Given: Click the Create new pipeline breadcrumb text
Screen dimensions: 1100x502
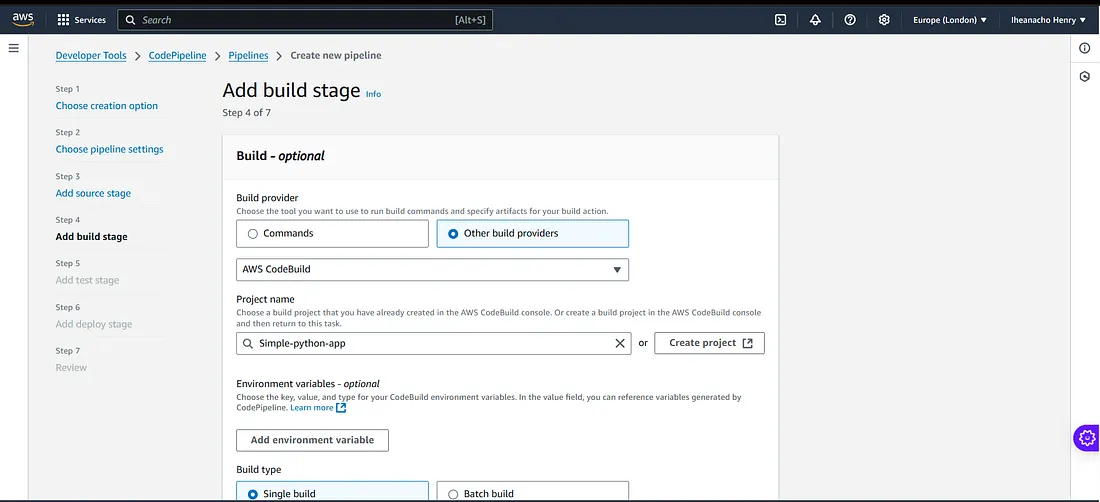Looking at the screenshot, I should tap(336, 55).
